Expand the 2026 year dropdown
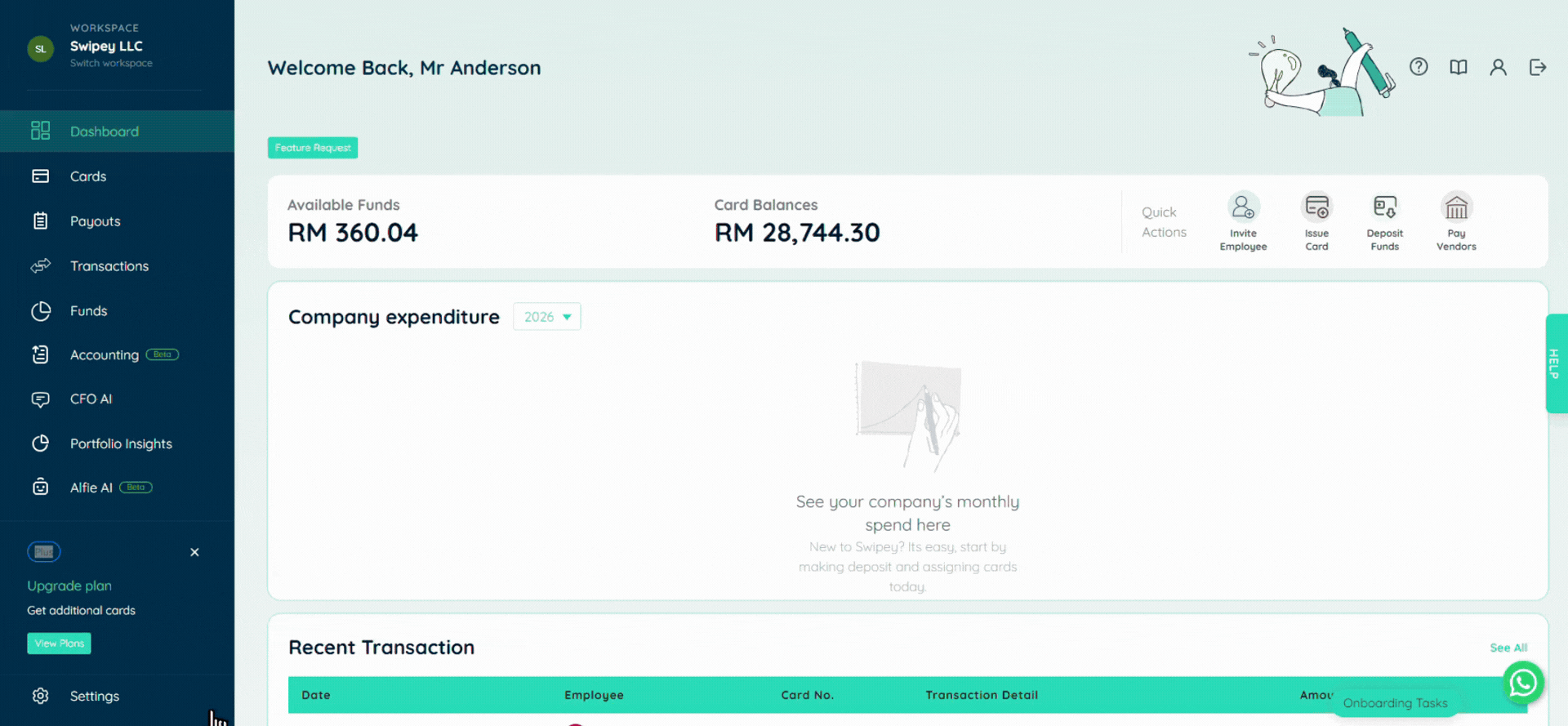Image resolution: width=1568 pixels, height=726 pixels. click(547, 317)
